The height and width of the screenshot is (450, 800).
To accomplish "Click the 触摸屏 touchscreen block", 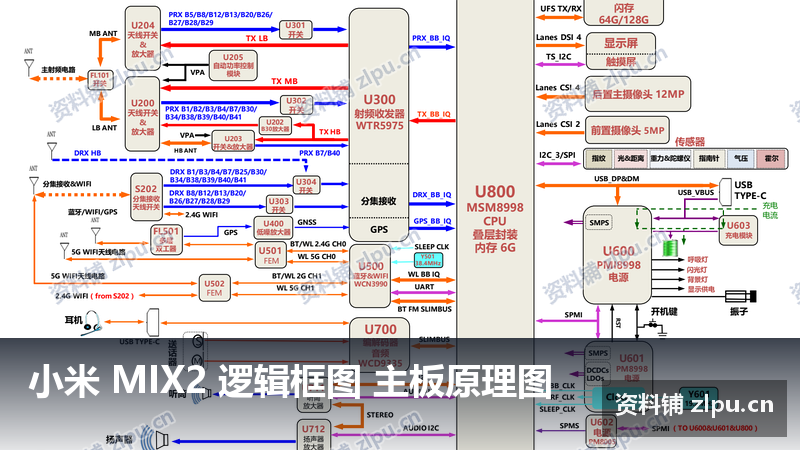I will tap(620, 61).
